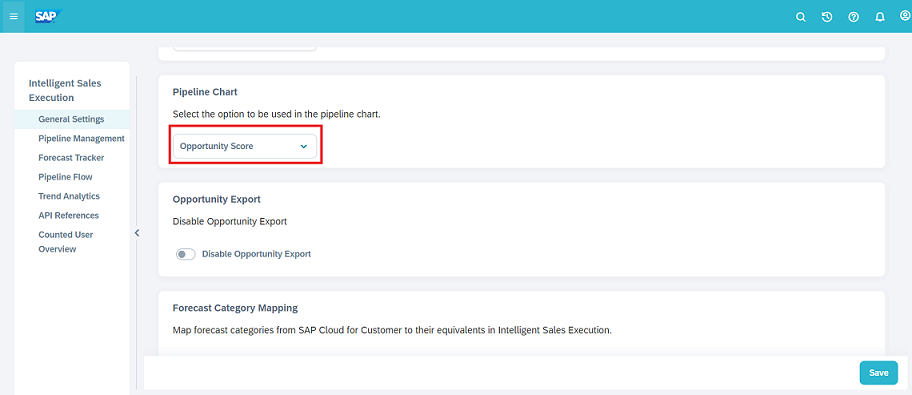The image size is (912, 395).
Task: Open the help question mark icon
Action: click(853, 17)
